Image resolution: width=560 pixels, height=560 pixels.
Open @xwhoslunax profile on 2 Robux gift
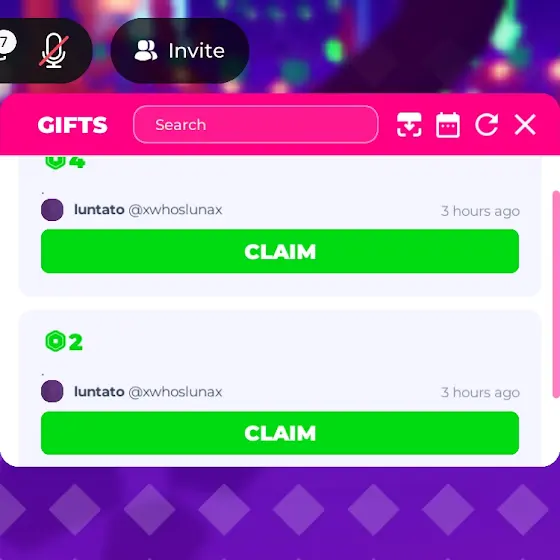pyautogui.click(x=175, y=392)
